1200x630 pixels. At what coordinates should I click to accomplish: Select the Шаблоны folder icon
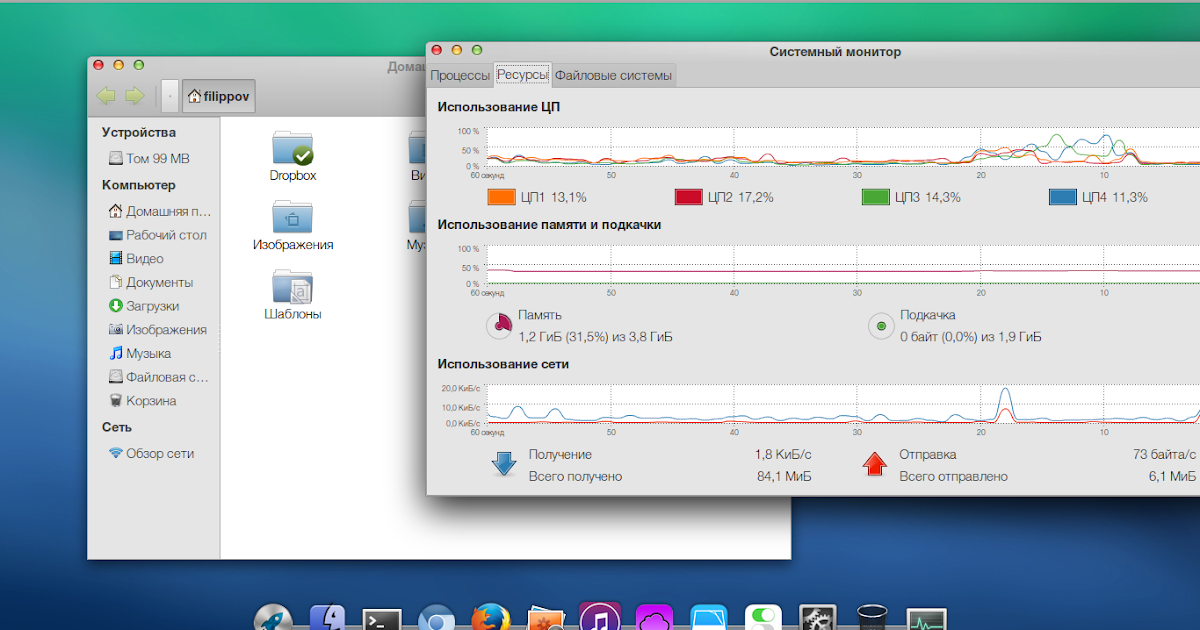293,287
